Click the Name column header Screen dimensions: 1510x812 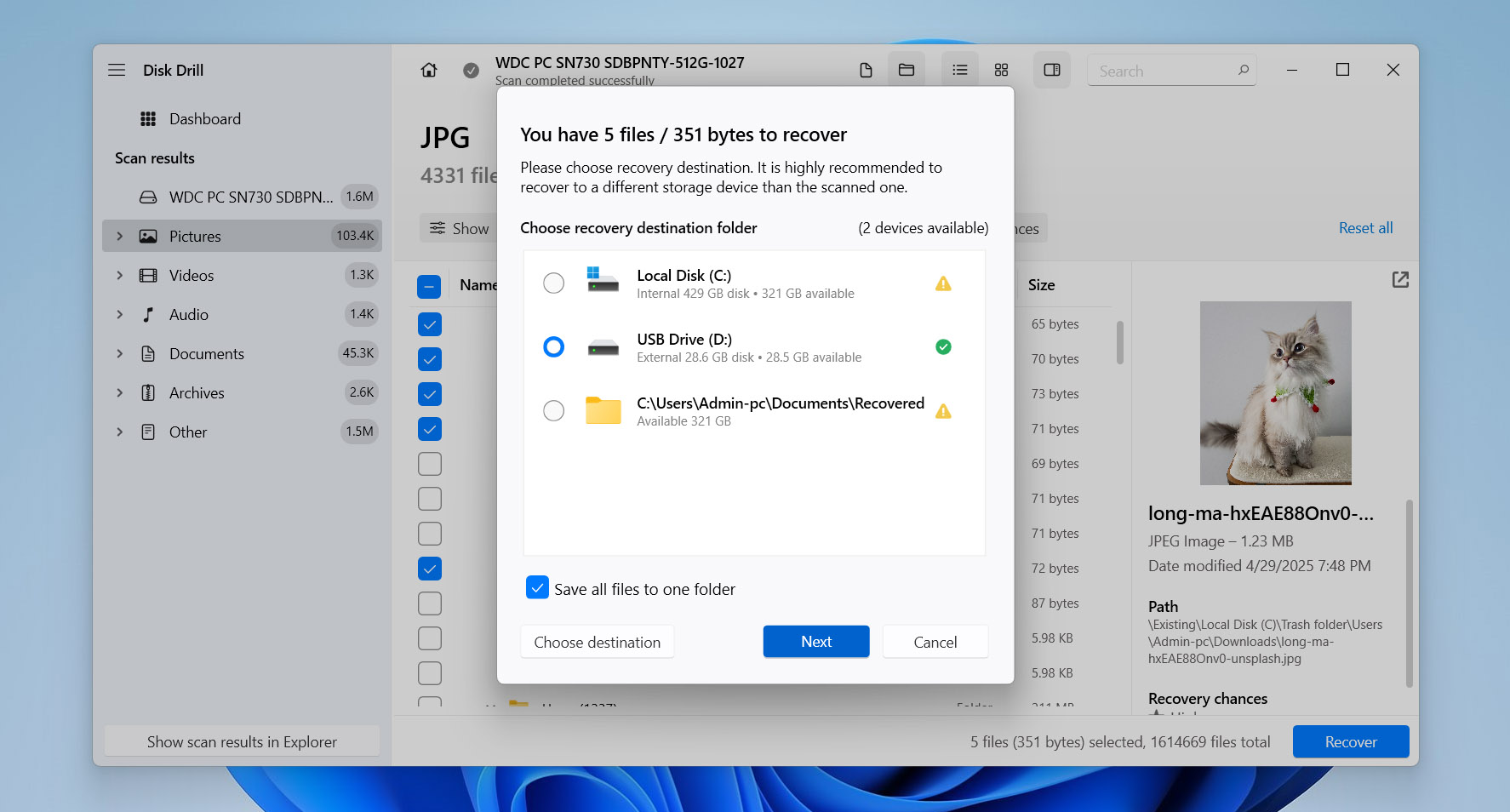click(478, 285)
